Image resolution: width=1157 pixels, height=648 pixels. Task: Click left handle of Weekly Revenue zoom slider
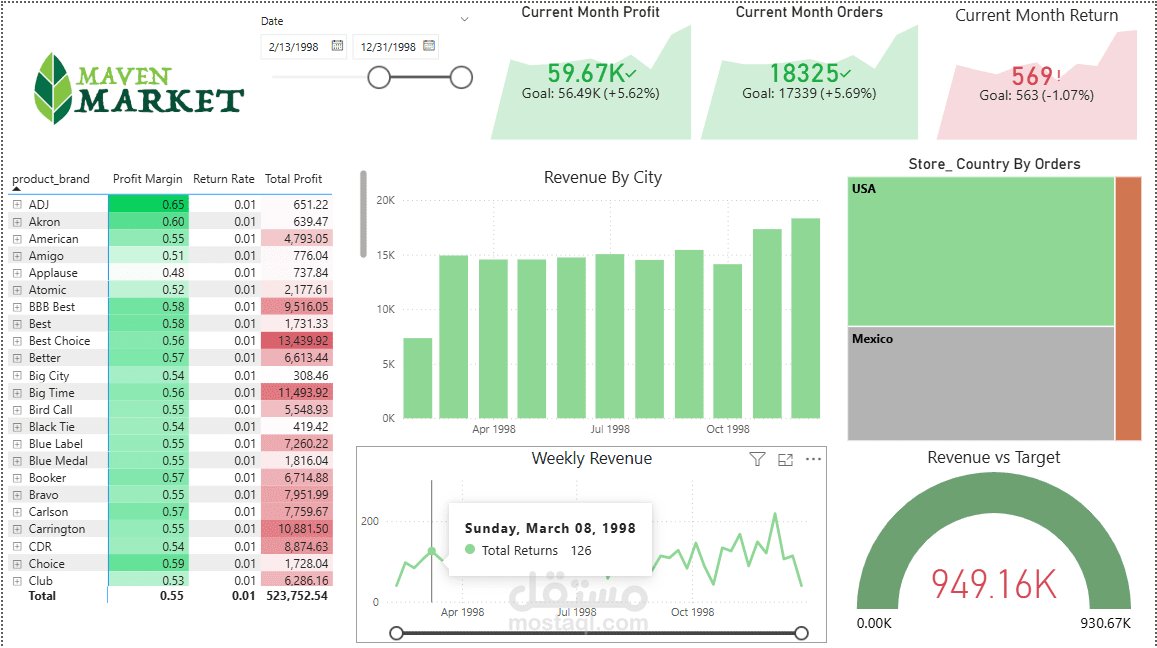point(396,633)
